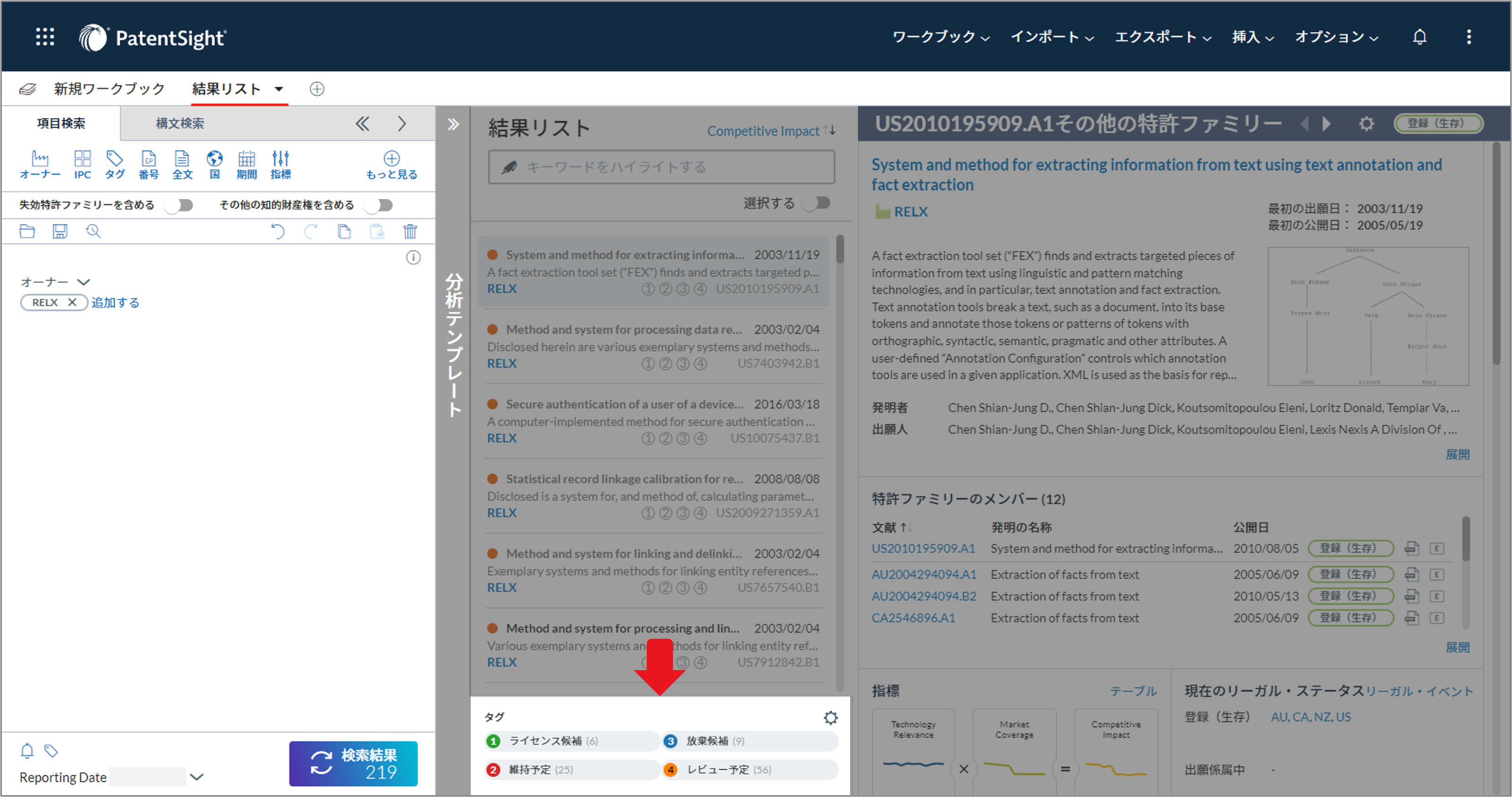Open the エクスポート menu
This screenshot has width=1512, height=797.
pos(1160,36)
